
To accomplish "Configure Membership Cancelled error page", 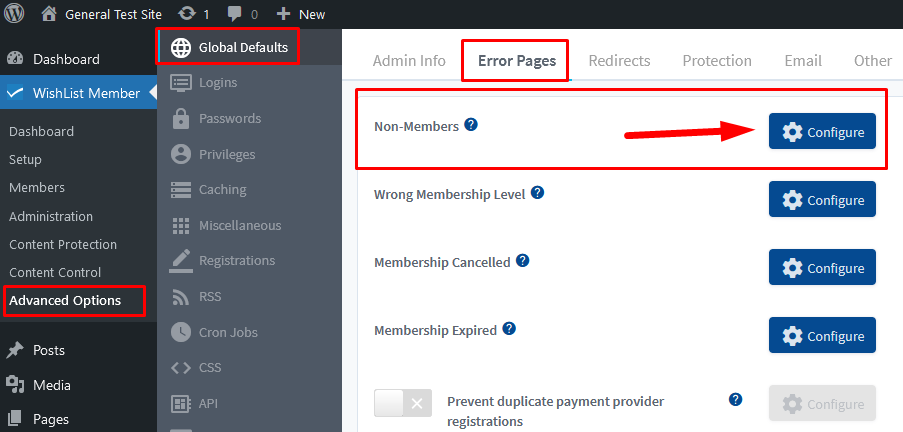I will [x=822, y=267].
